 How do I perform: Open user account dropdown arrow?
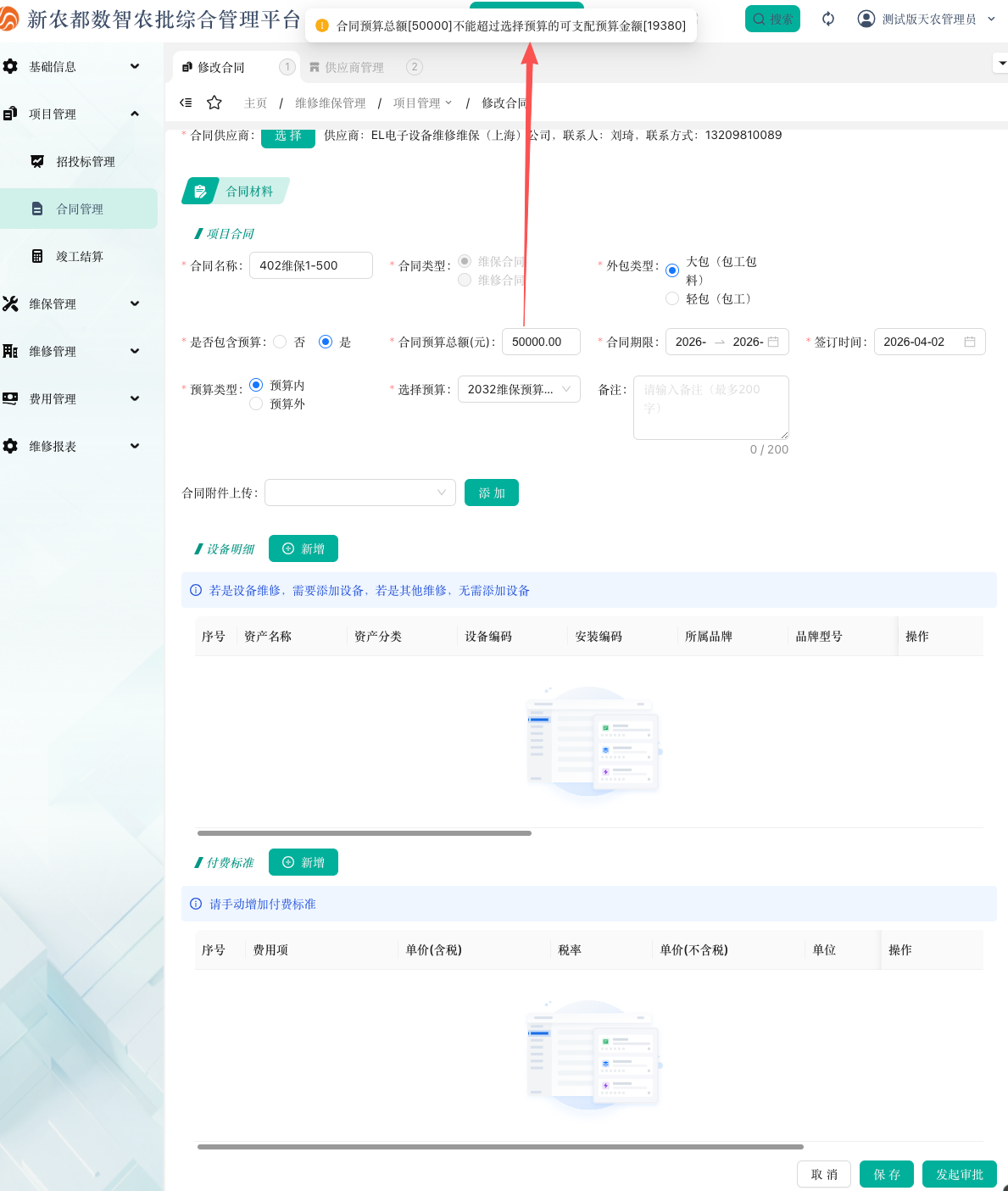click(991, 19)
